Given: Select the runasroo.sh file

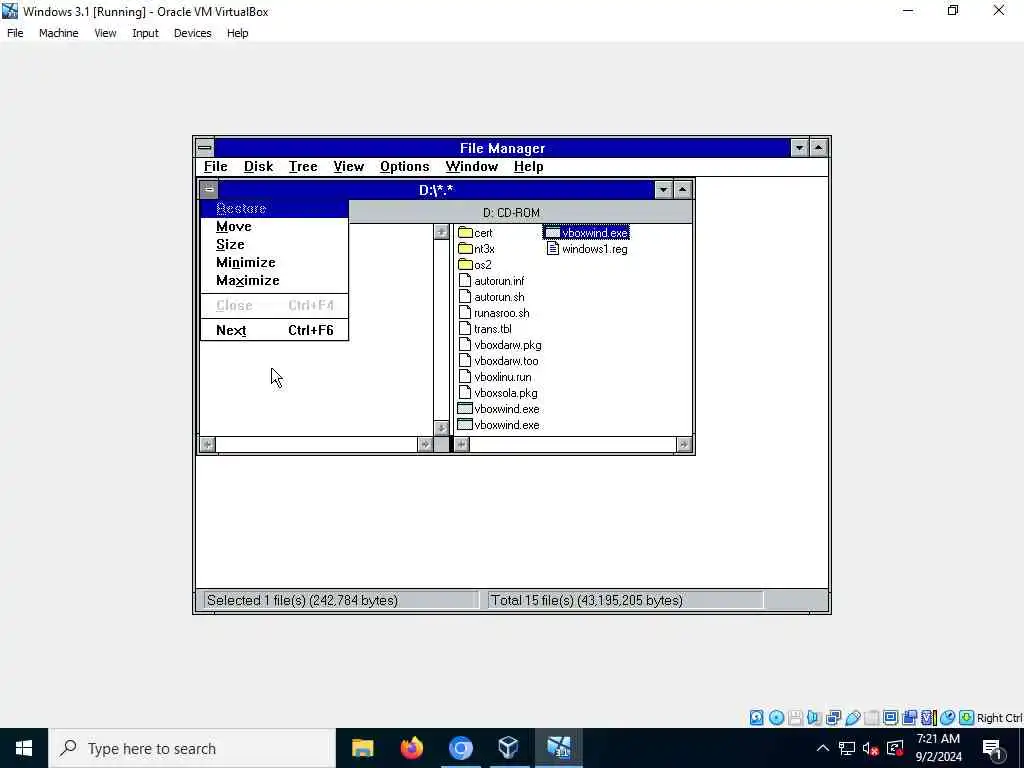Looking at the screenshot, I should (494, 313).
